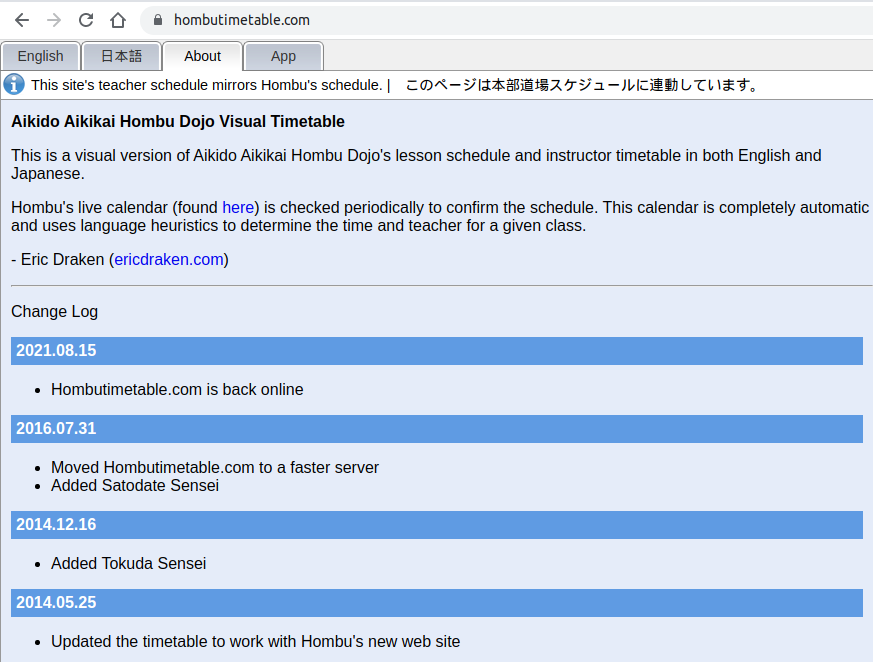Click 'Hombutimetable.com is back online' entry
The height and width of the screenshot is (662, 873).
point(177,389)
